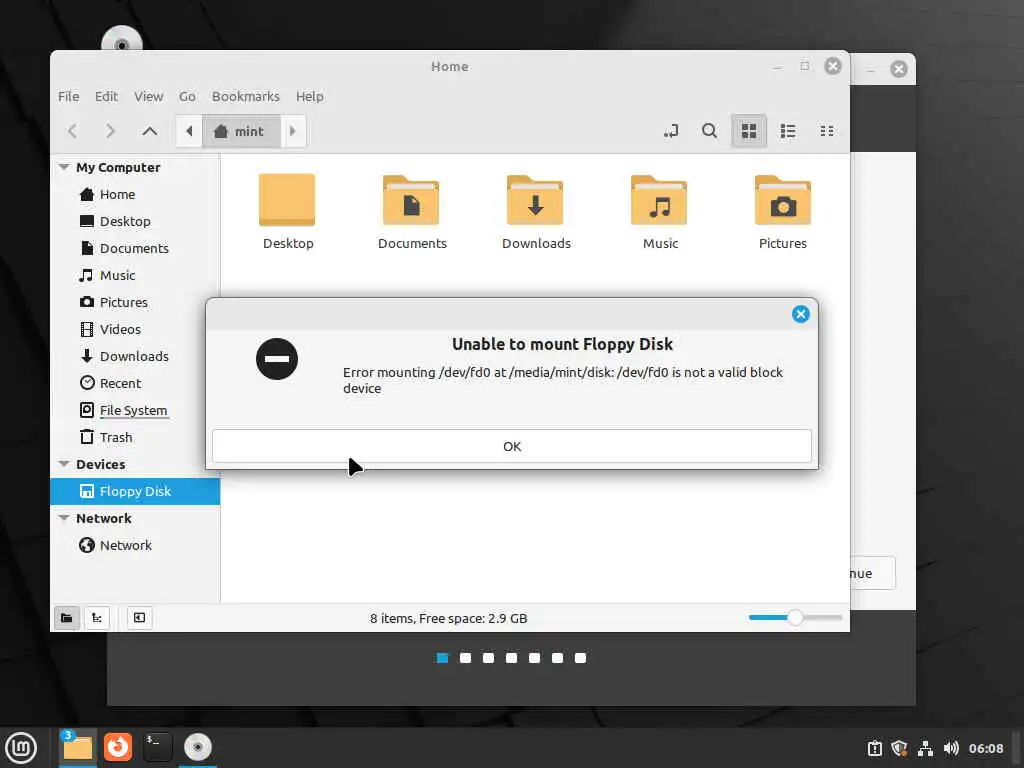The image size is (1024, 768).
Task: Open Documents in the sidebar
Action: [135, 248]
